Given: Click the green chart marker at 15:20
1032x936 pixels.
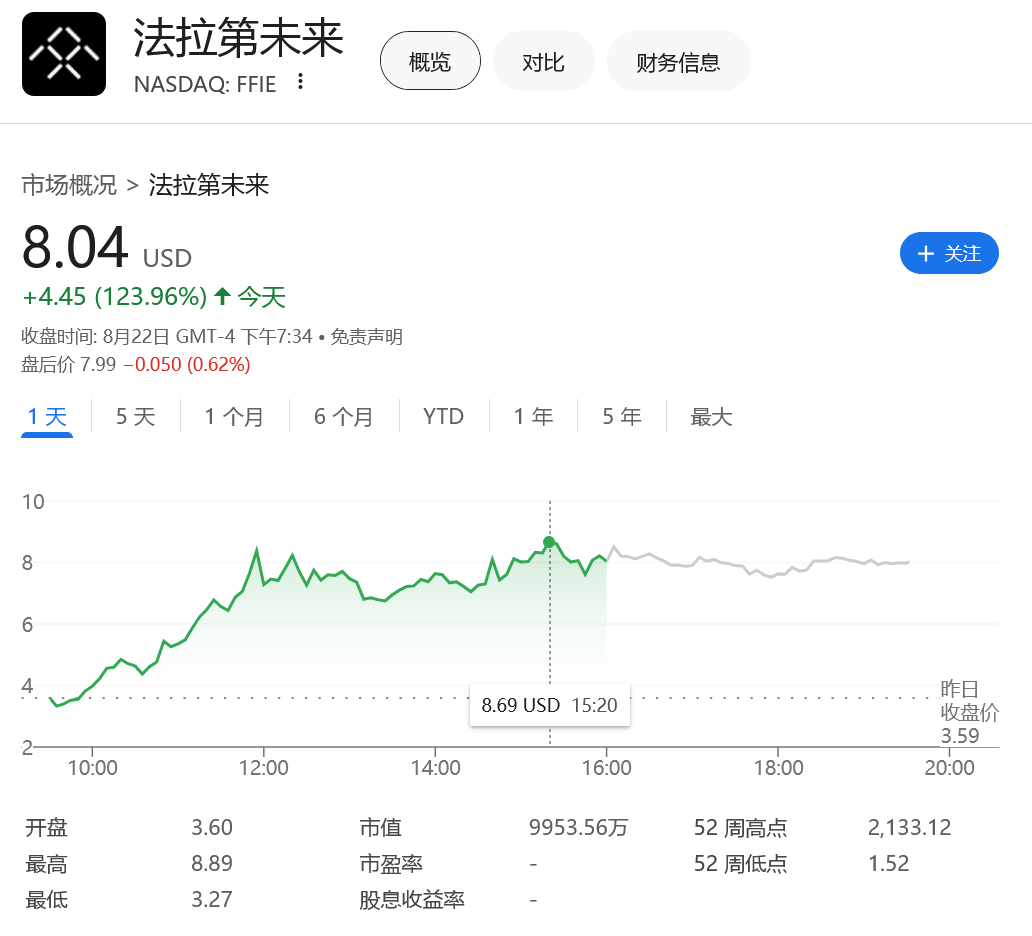Looking at the screenshot, I should (x=549, y=542).
